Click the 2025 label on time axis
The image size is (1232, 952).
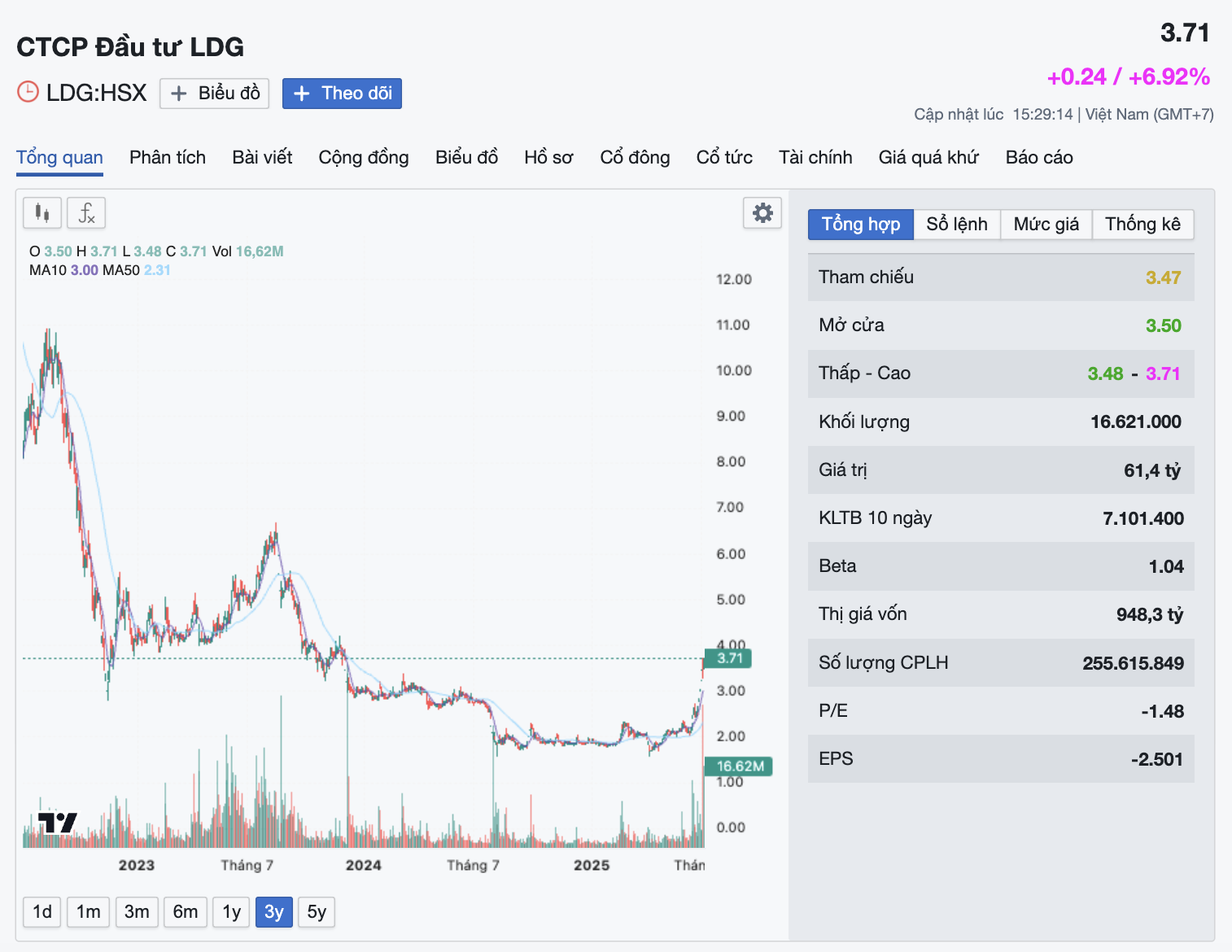[591, 865]
